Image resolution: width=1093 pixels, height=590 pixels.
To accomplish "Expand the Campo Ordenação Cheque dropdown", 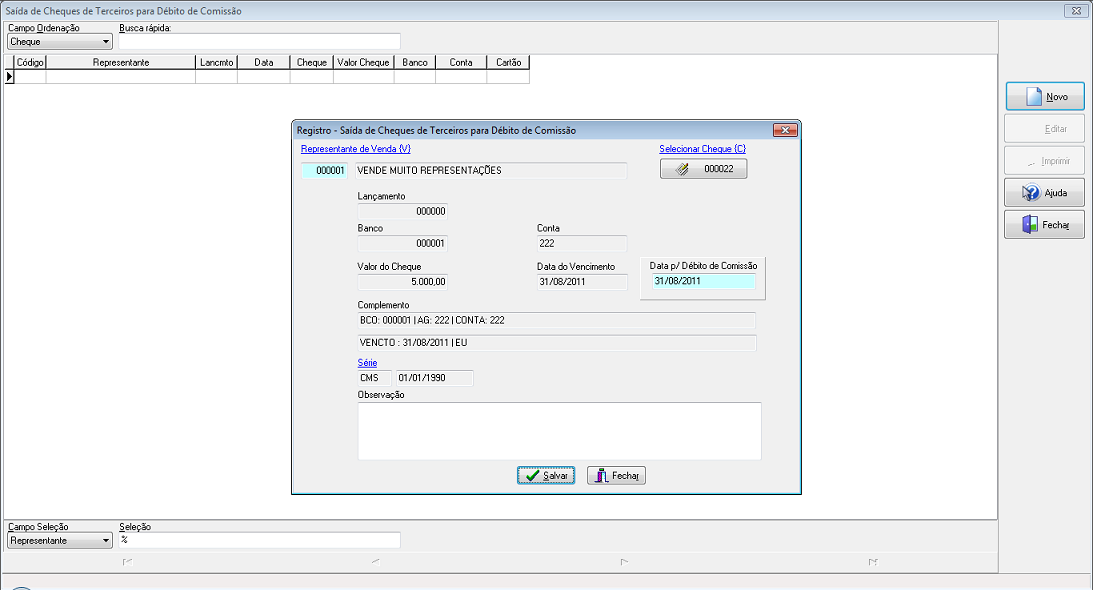I will [59, 42].
